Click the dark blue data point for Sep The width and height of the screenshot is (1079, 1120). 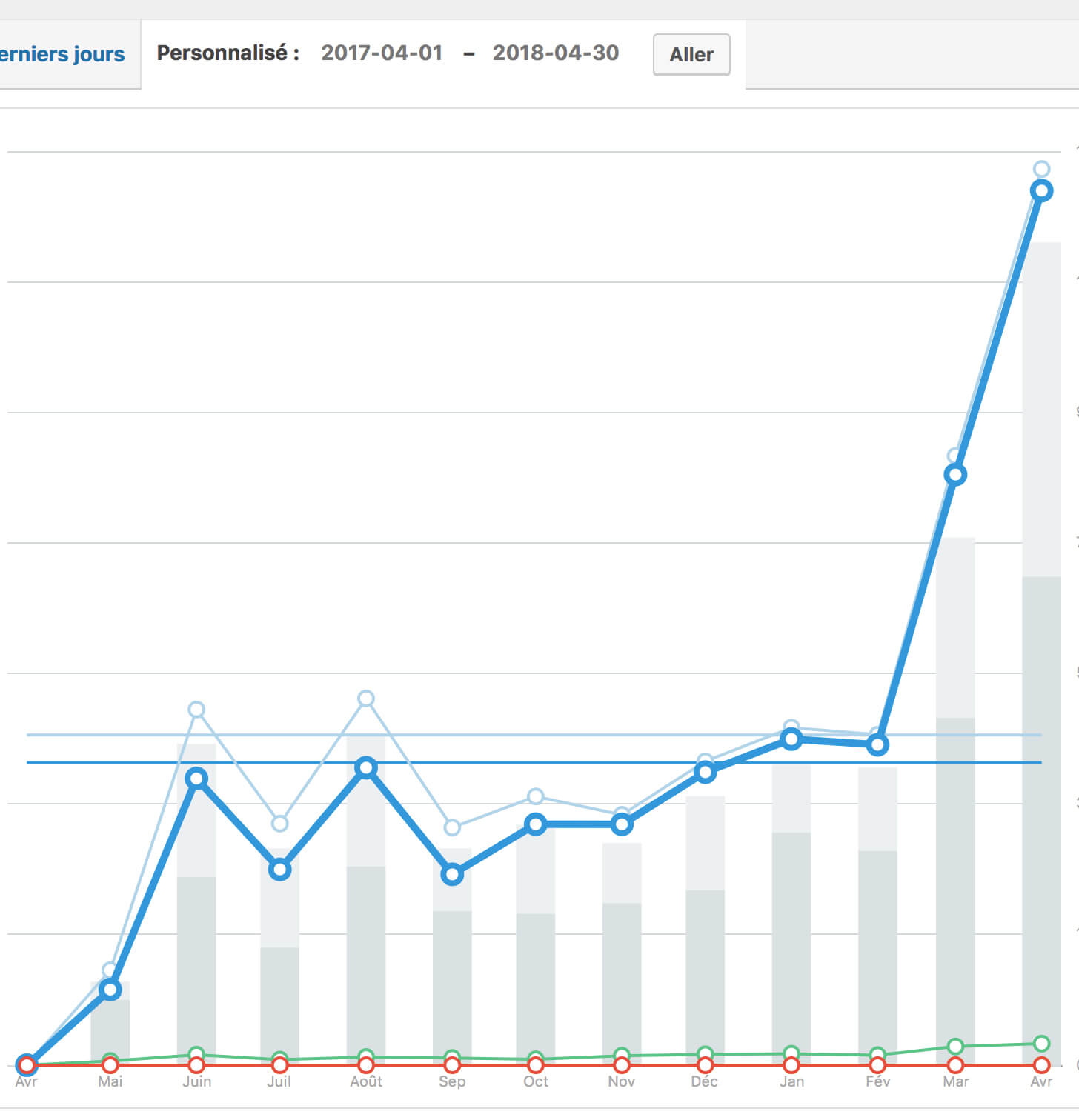pos(452,875)
